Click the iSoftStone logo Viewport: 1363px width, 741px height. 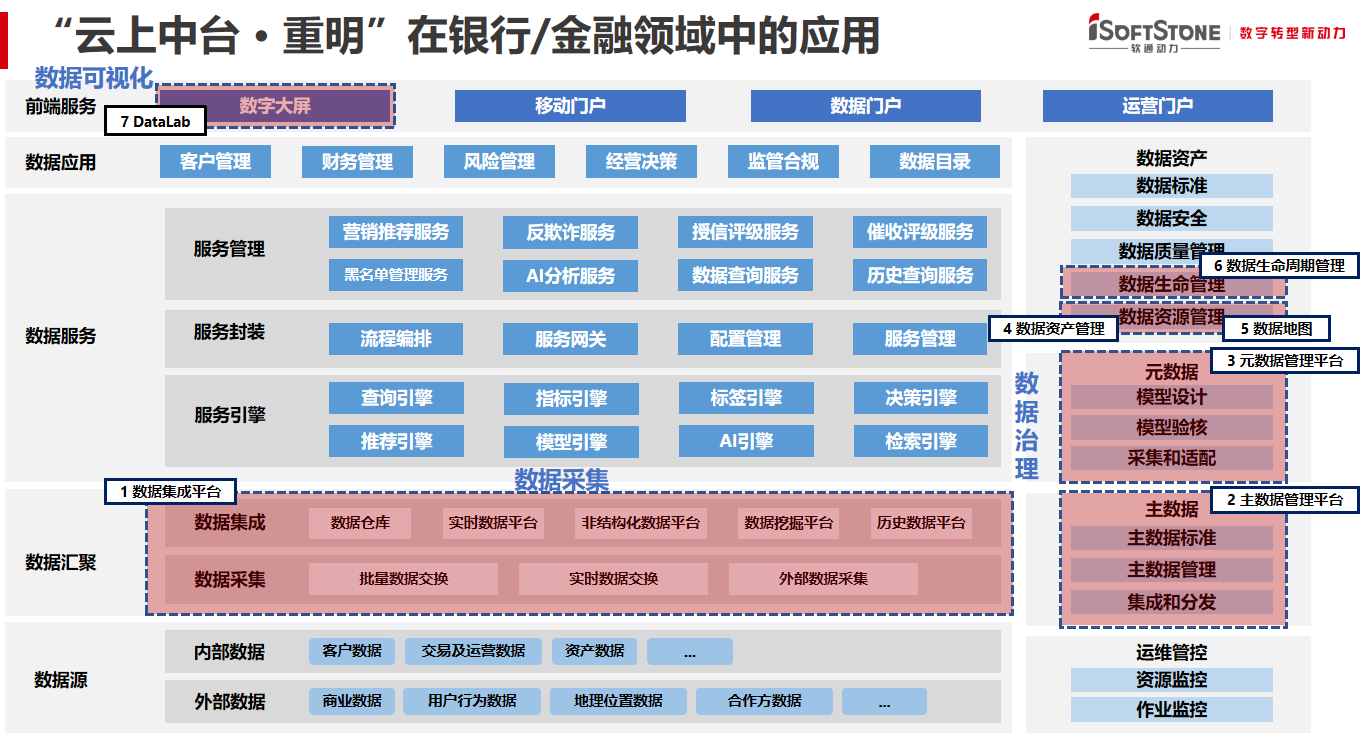pos(1154,33)
